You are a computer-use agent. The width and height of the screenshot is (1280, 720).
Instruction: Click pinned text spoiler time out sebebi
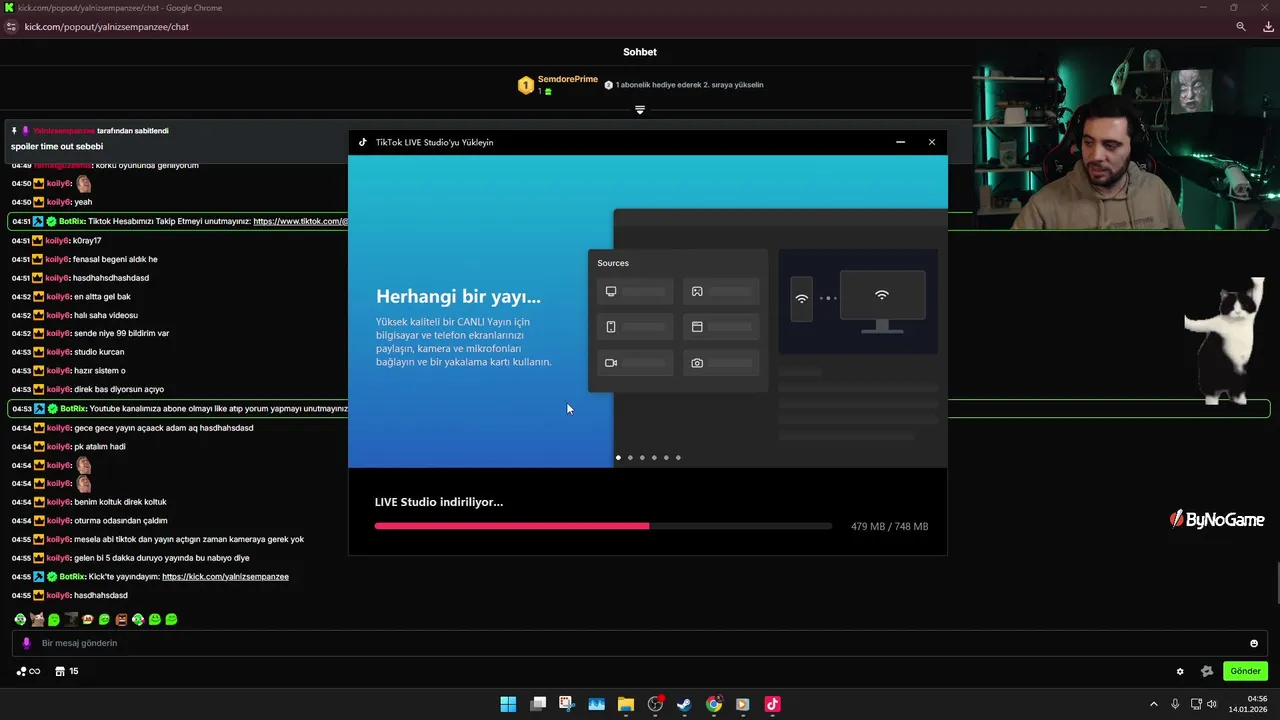tap(57, 146)
